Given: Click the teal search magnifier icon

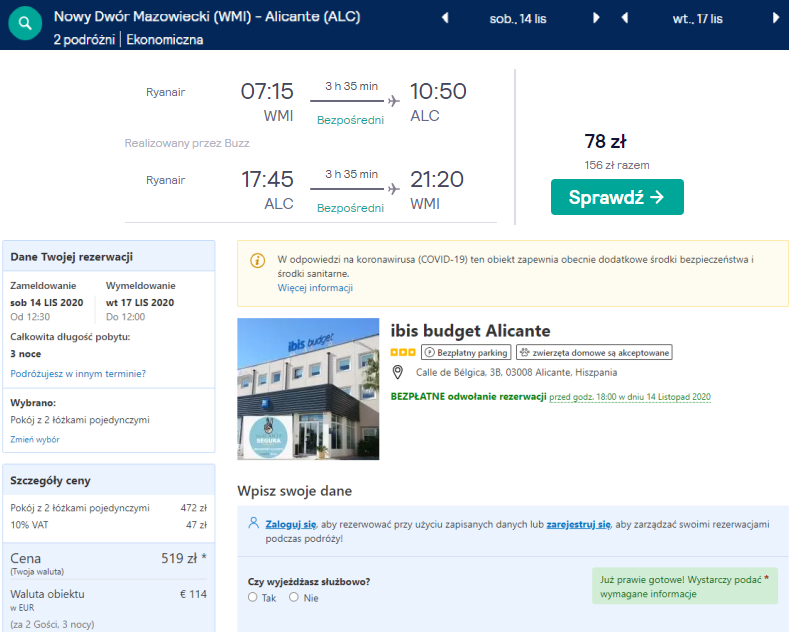Looking at the screenshot, I should [25, 23].
